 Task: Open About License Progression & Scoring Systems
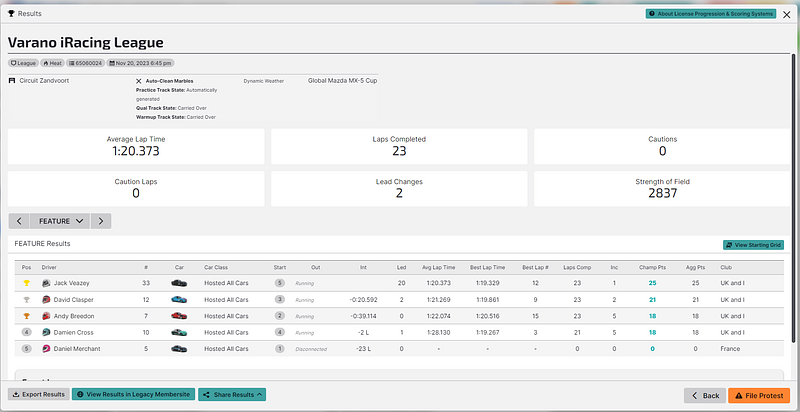[711, 14]
